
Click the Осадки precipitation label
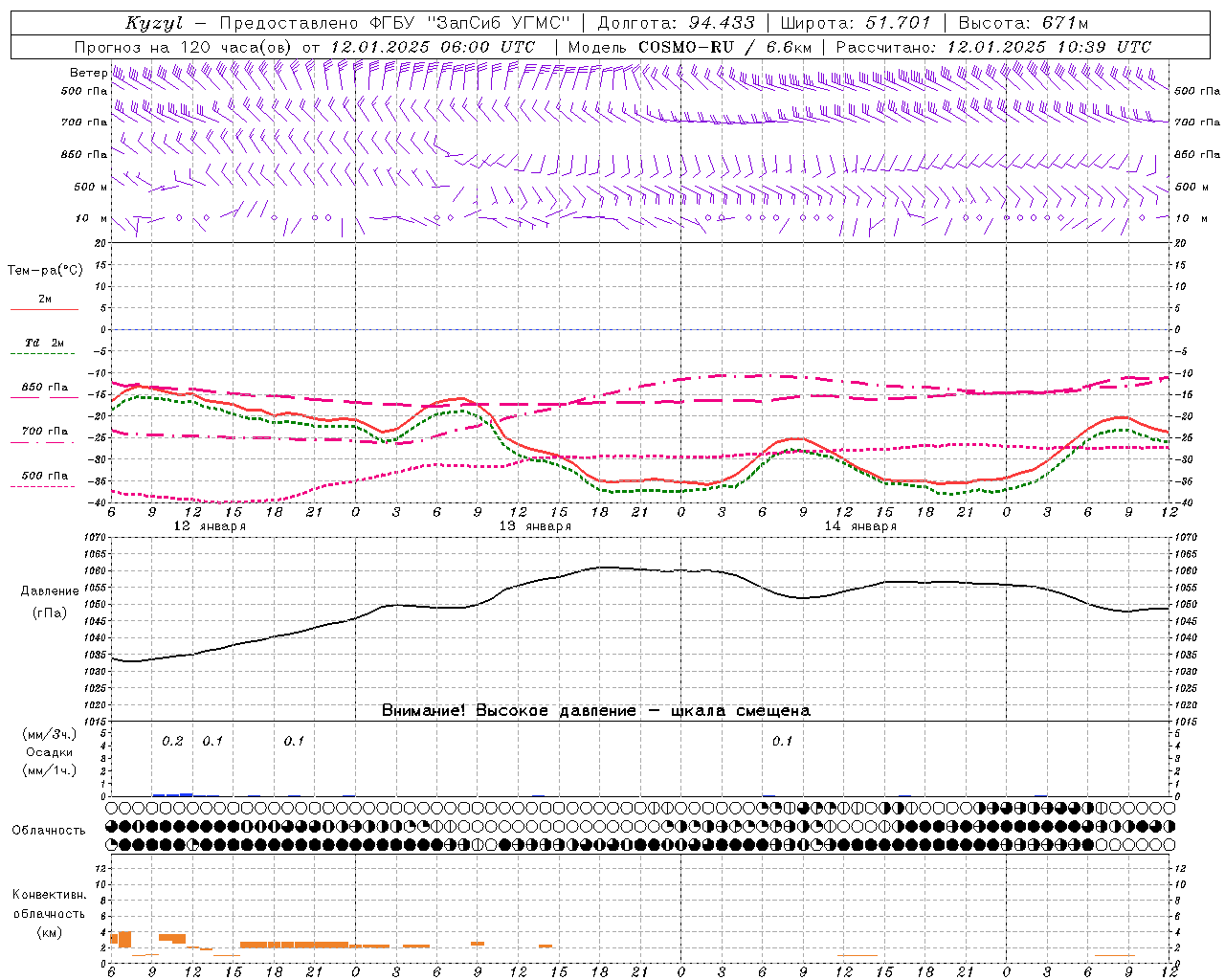(x=50, y=752)
